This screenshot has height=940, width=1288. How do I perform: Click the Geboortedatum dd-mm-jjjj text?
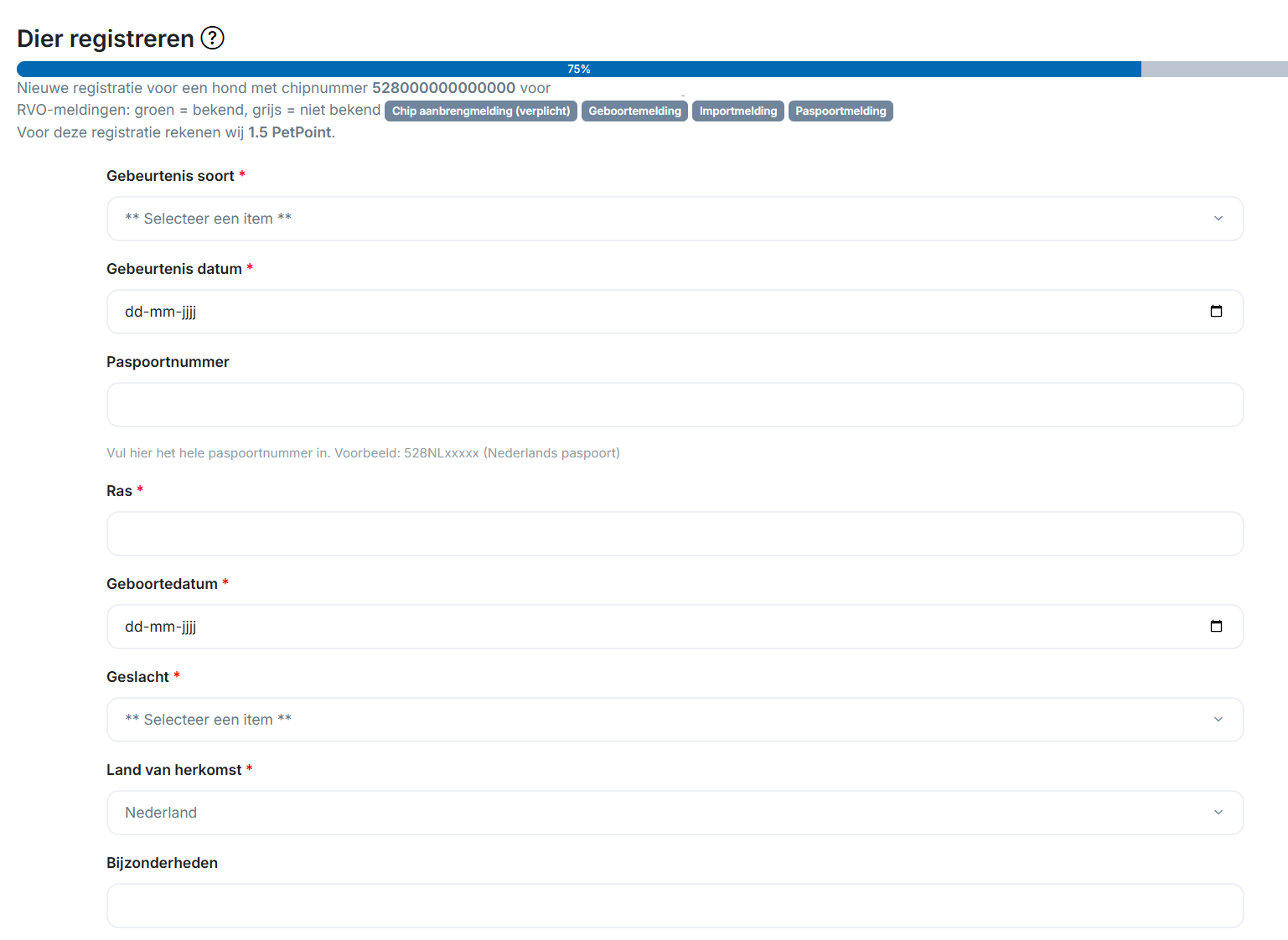(161, 627)
